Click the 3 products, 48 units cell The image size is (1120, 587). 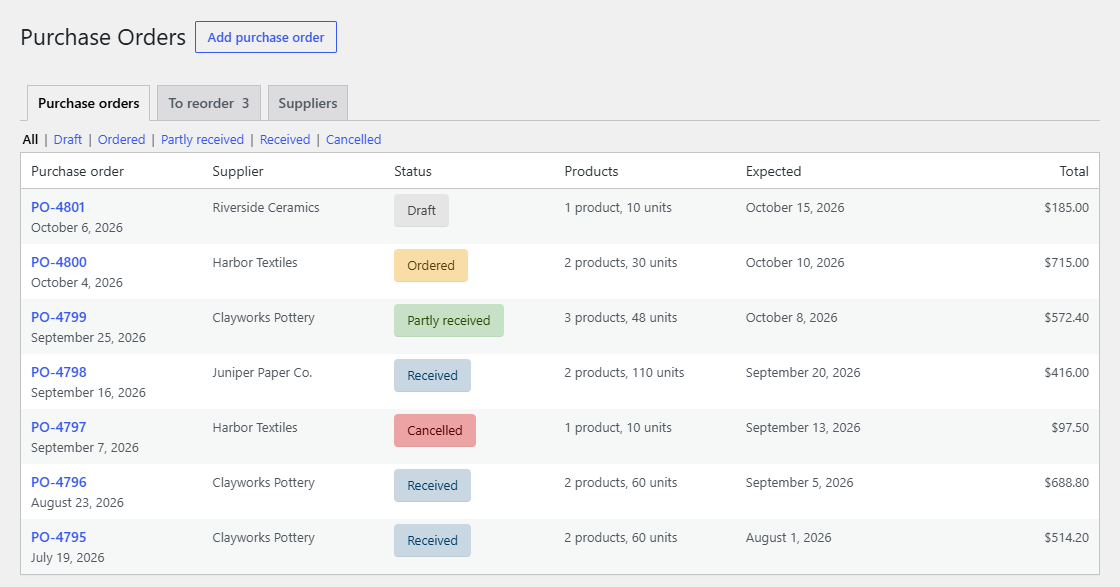621,318
